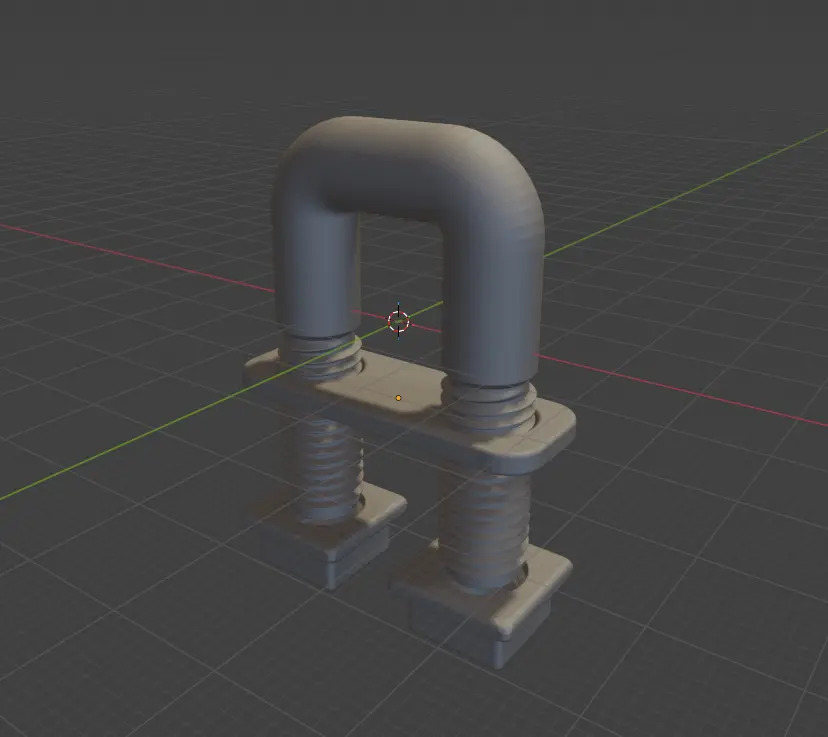This screenshot has width=828, height=737.
Task: Click the right threaded shaft below the plate
Action: pos(485,528)
